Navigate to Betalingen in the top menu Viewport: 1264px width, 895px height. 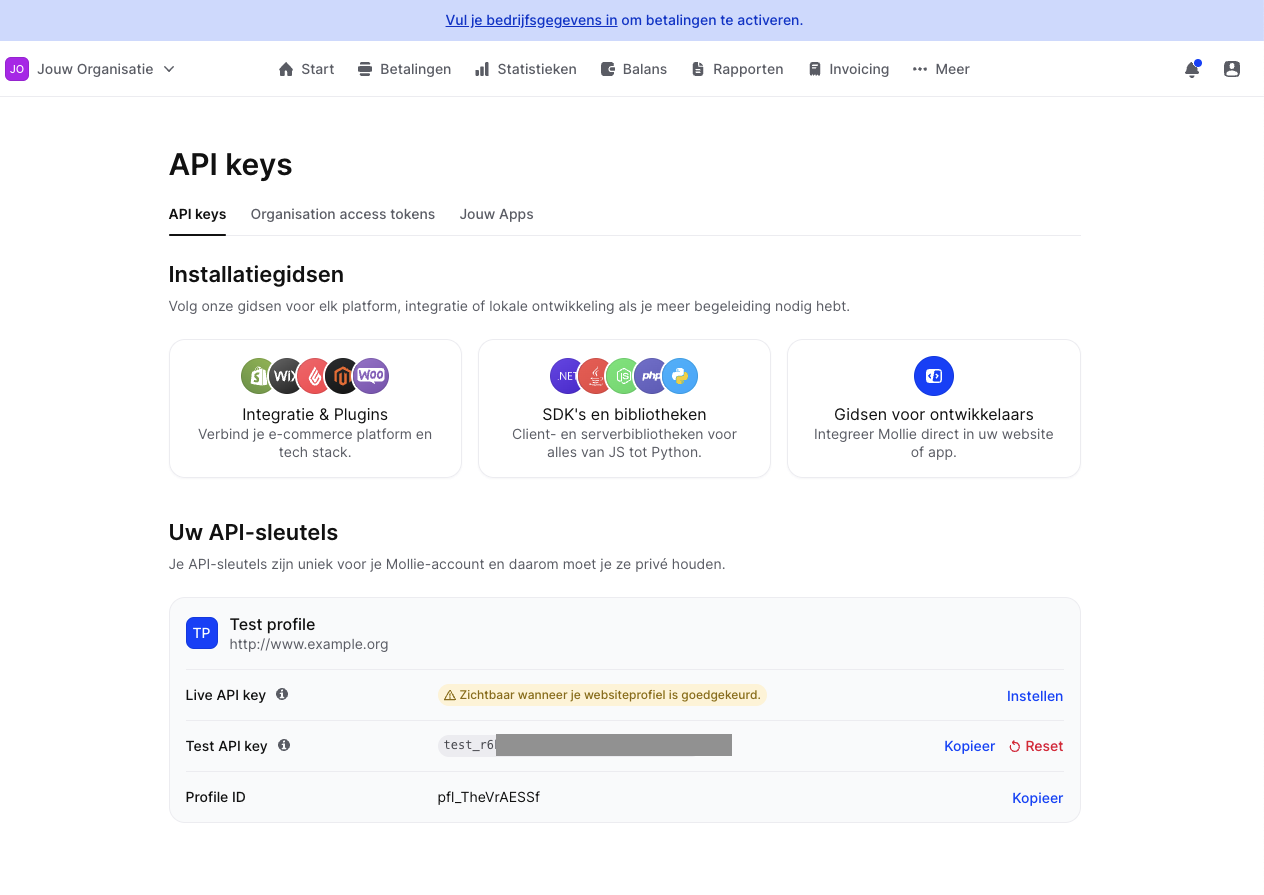(x=404, y=69)
